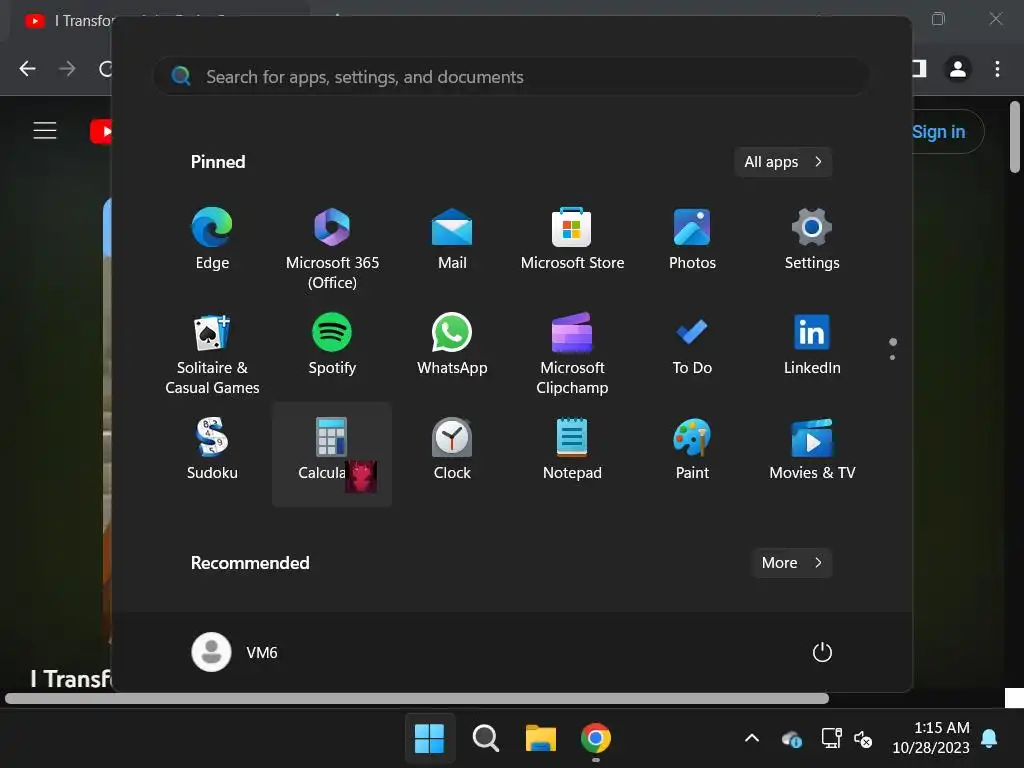1024x768 pixels.
Task: Click the Windows Start button on taskbar
Action: point(429,738)
